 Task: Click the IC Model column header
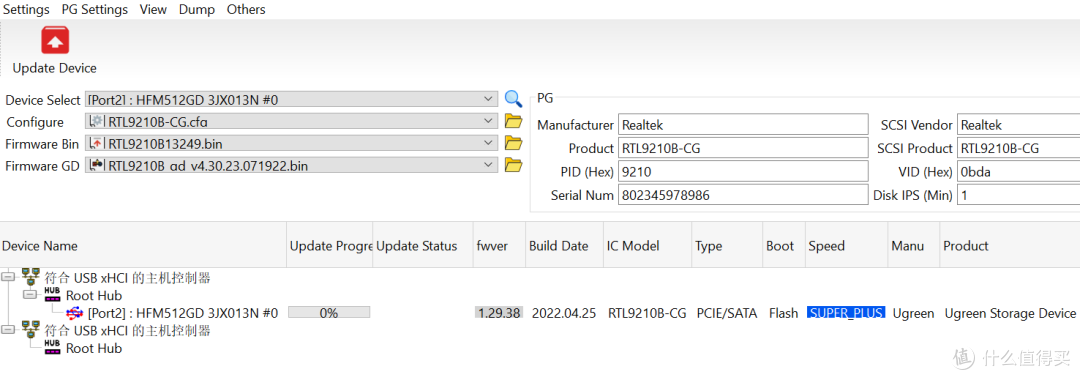[x=647, y=246]
